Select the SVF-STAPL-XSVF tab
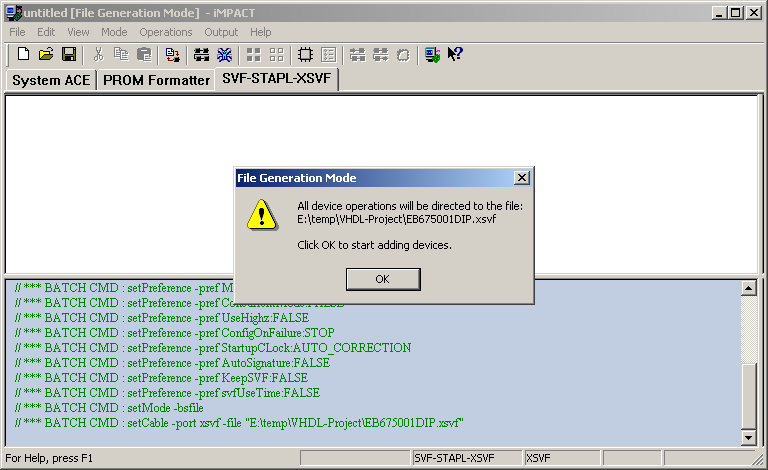The width and height of the screenshot is (768, 470). [277, 79]
